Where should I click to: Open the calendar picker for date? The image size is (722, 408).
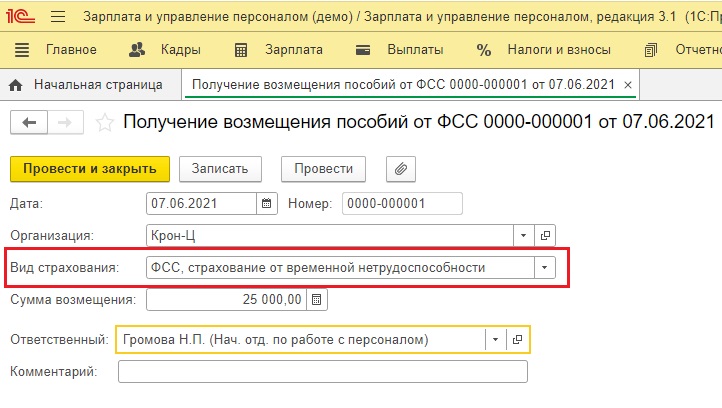[x=266, y=203]
